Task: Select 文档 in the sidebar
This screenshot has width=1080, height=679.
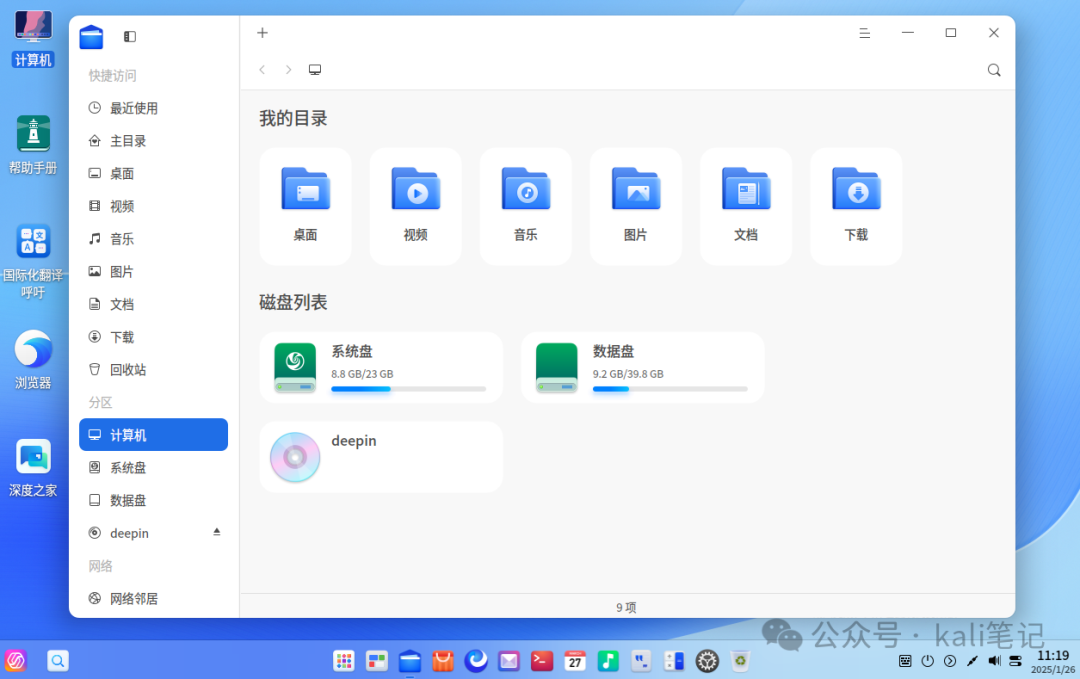Action: [154, 304]
